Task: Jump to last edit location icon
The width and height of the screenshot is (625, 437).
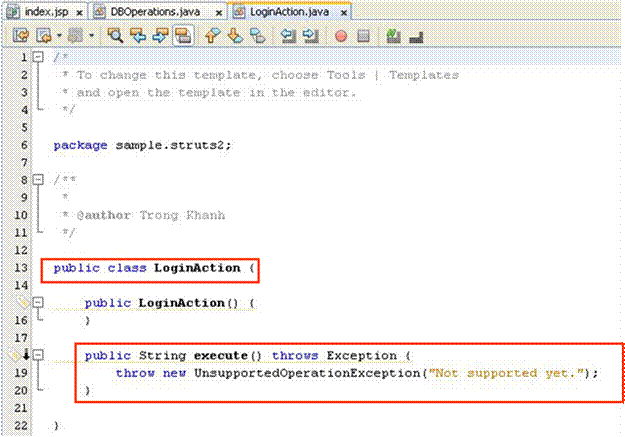Action: pos(21,36)
